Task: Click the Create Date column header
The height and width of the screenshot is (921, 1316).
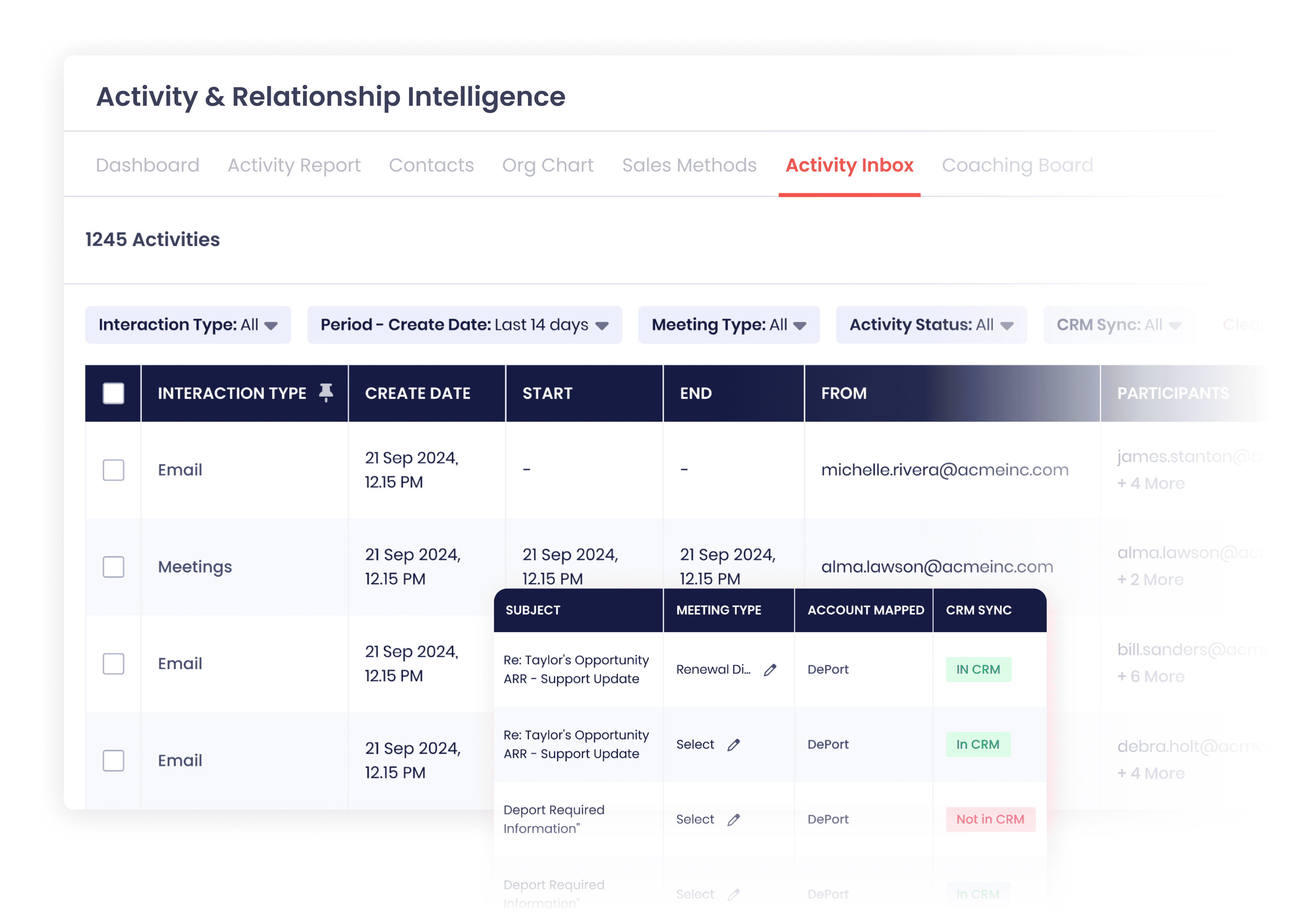Action: [x=417, y=393]
